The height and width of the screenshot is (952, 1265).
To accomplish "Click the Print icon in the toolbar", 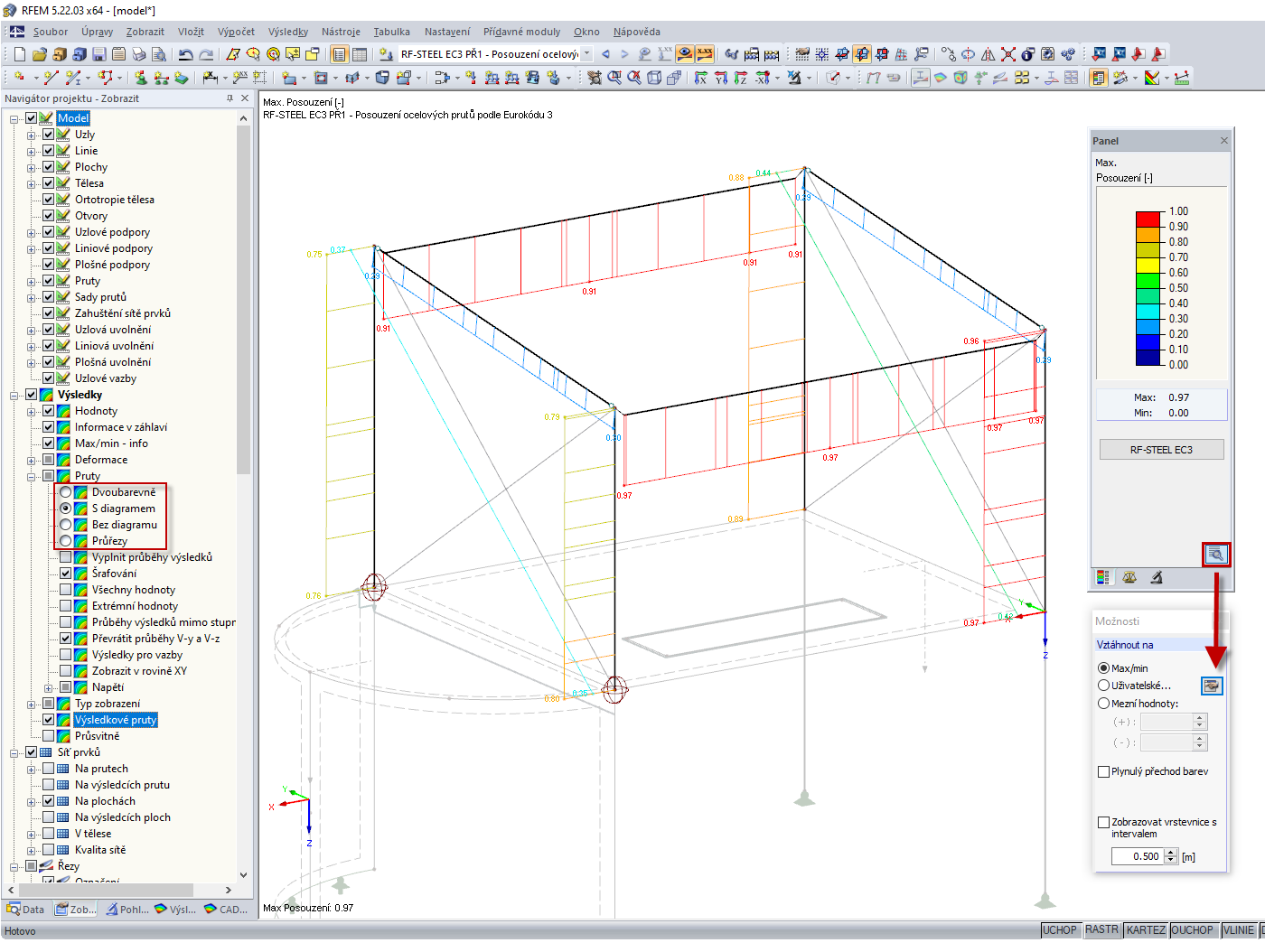I will pos(138,54).
